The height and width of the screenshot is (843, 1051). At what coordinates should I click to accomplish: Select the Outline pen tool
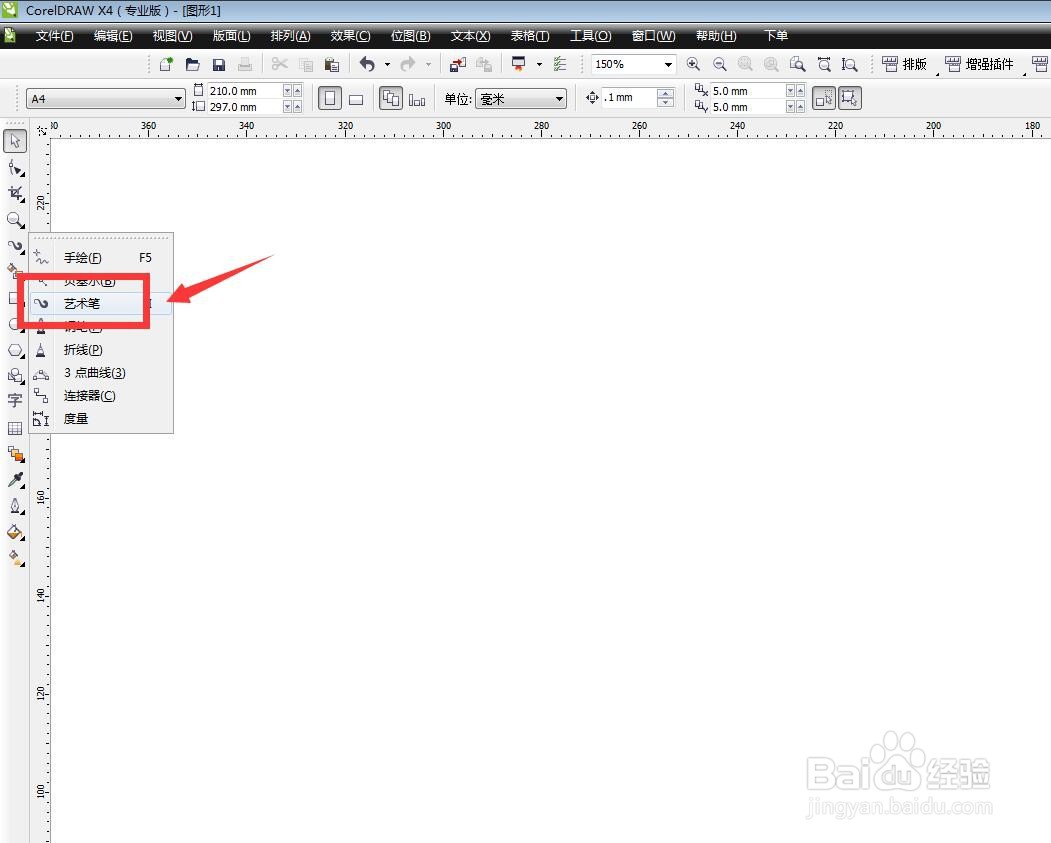15,506
